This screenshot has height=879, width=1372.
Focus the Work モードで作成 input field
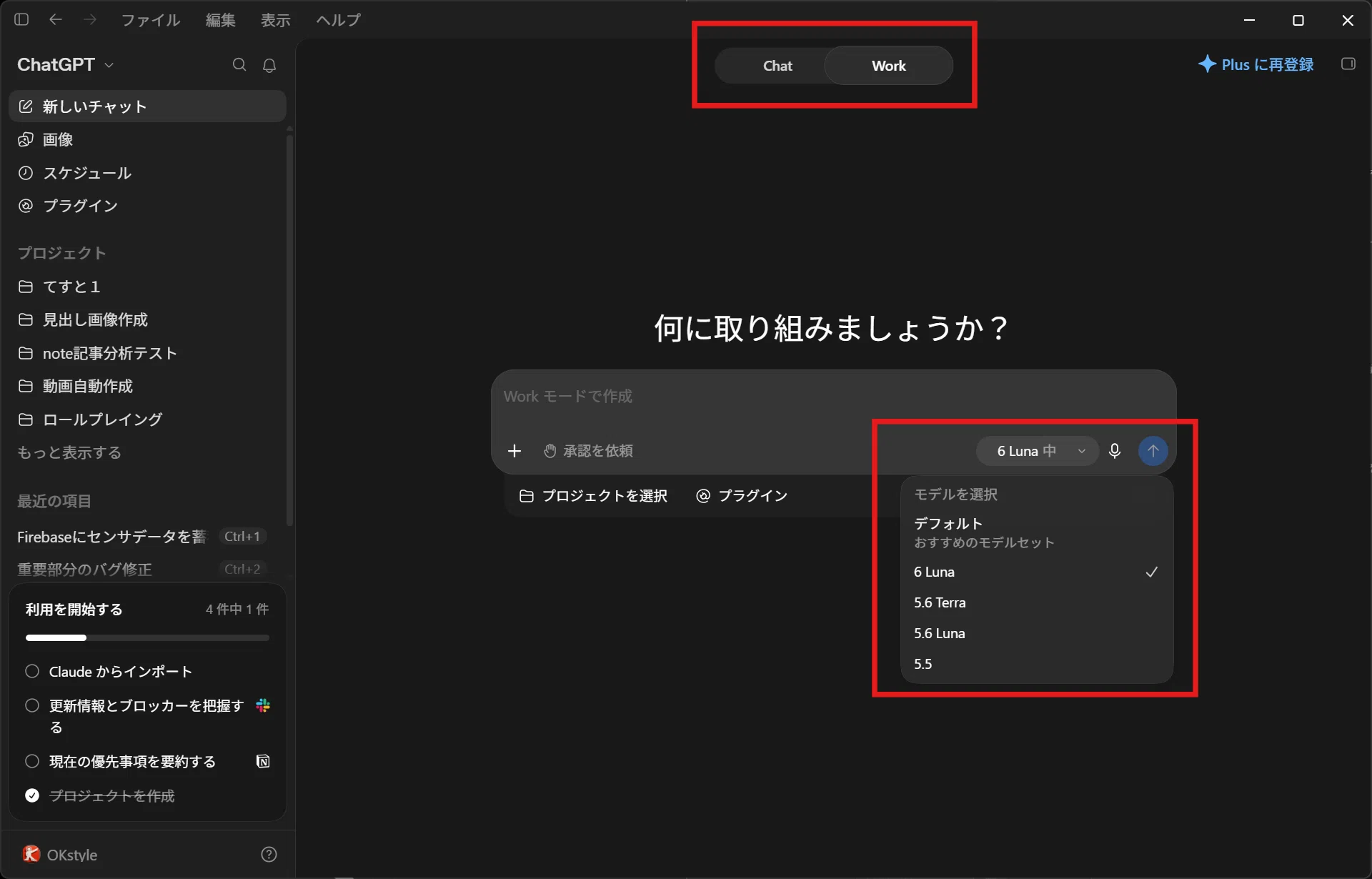[x=833, y=397]
